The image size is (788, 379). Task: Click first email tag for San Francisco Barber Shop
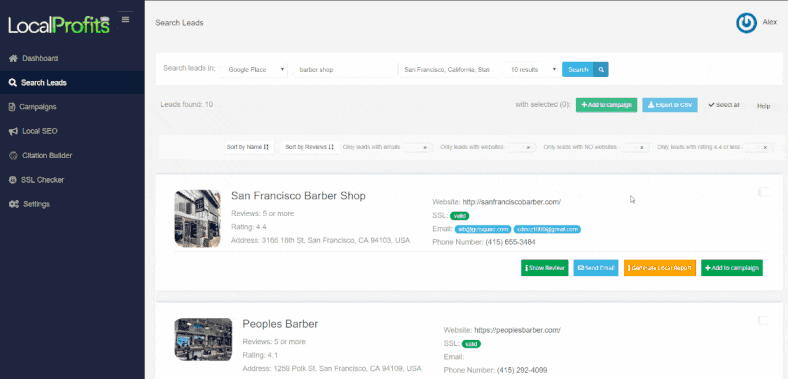[x=483, y=229]
